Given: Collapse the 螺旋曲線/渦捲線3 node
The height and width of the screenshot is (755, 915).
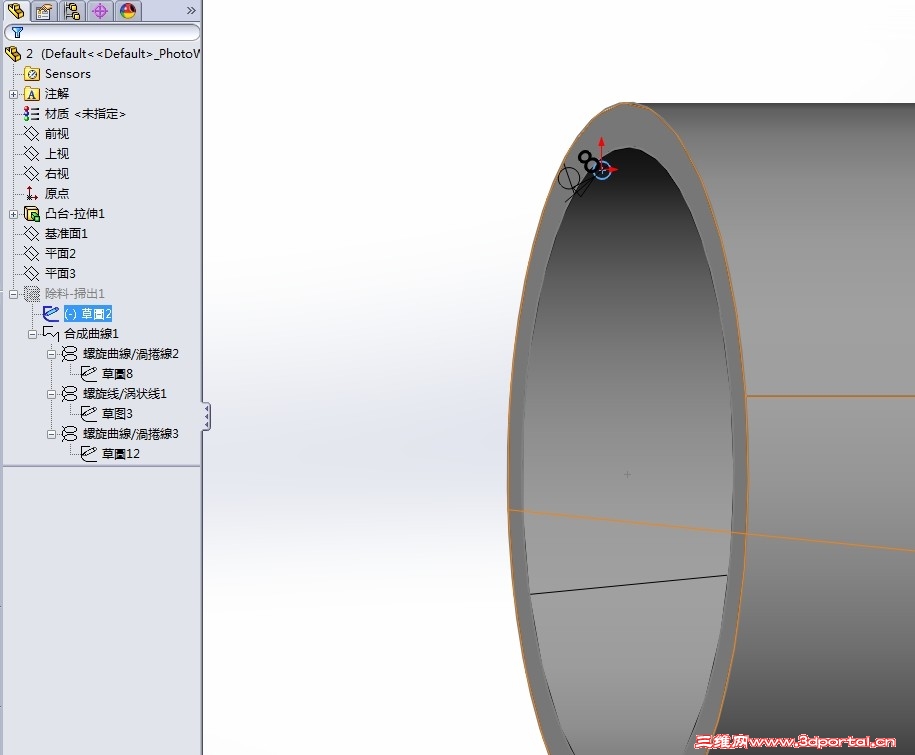Looking at the screenshot, I should pyautogui.click(x=51, y=434).
